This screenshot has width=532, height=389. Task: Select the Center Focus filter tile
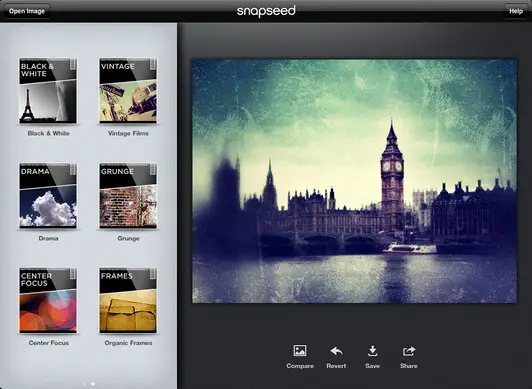(x=48, y=300)
